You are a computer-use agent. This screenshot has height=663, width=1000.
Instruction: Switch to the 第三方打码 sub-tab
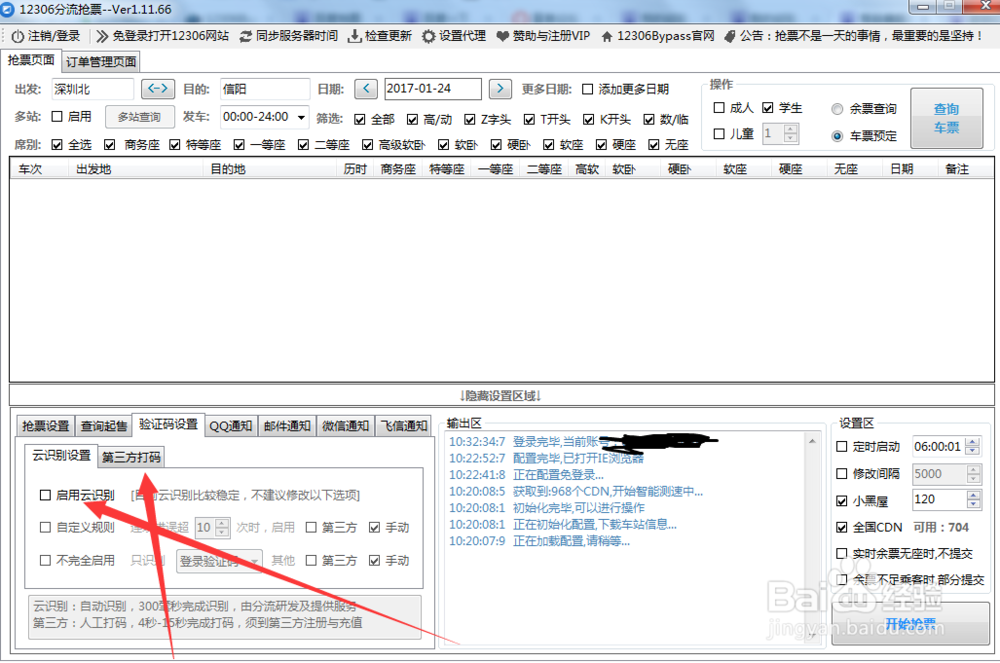[x=131, y=457]
